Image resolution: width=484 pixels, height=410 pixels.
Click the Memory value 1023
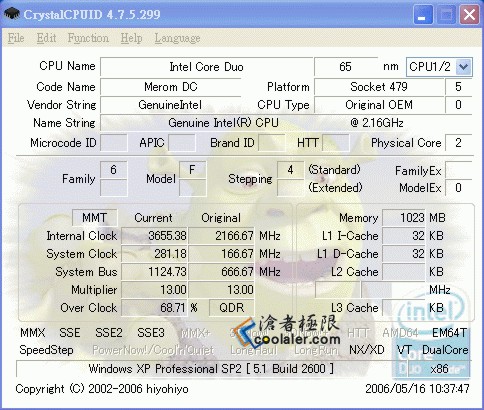coord(404,218)
